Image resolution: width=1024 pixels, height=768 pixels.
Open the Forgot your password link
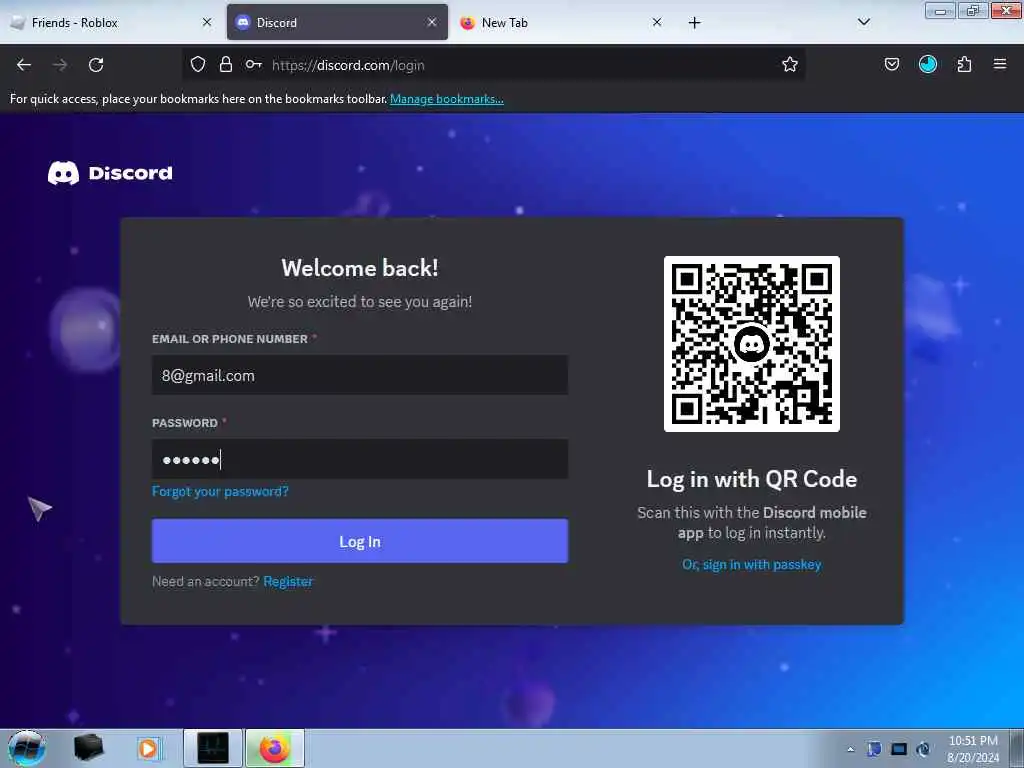(220, 491)
